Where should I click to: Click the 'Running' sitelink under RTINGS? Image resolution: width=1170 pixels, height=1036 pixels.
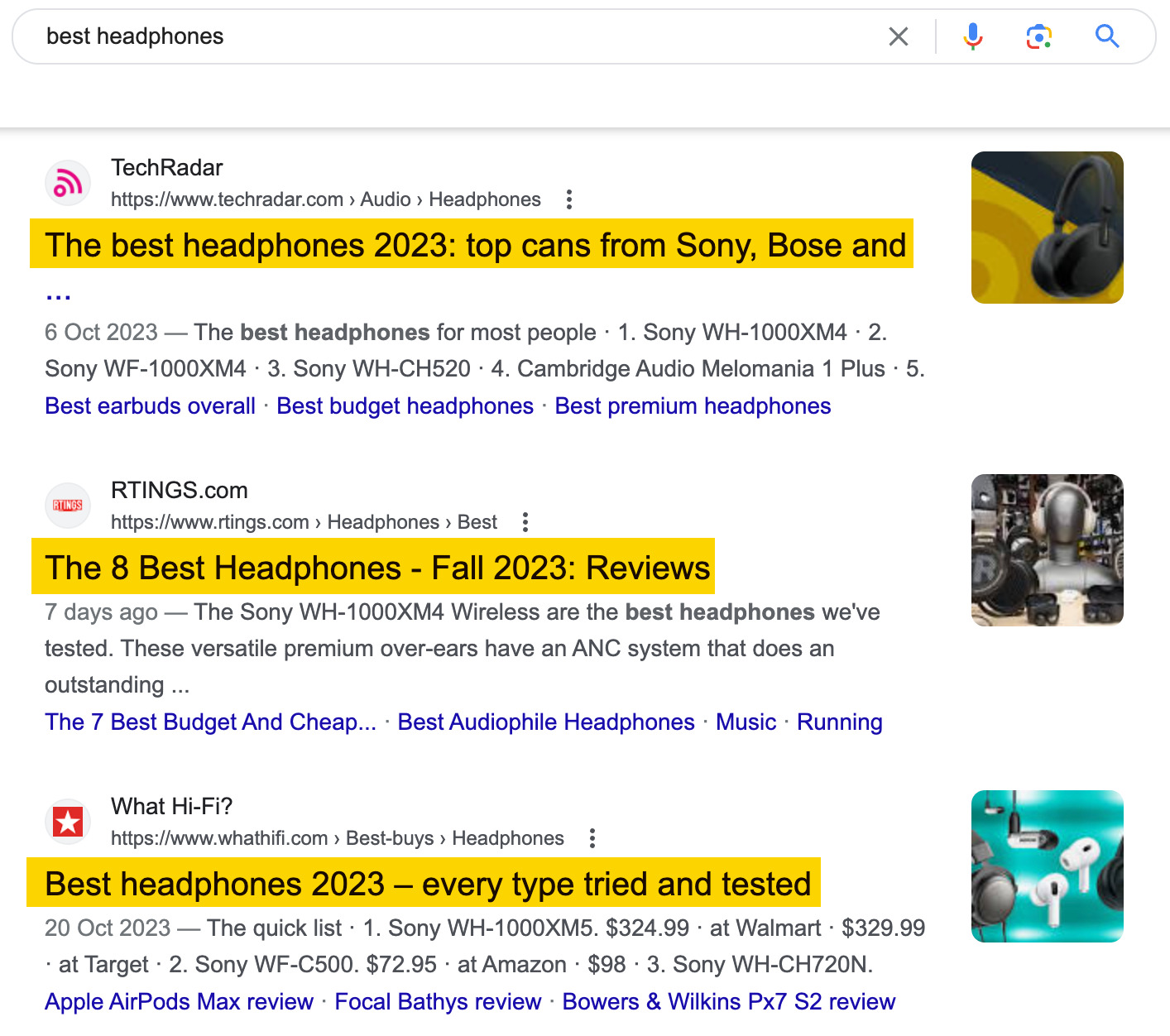point(839,722)
